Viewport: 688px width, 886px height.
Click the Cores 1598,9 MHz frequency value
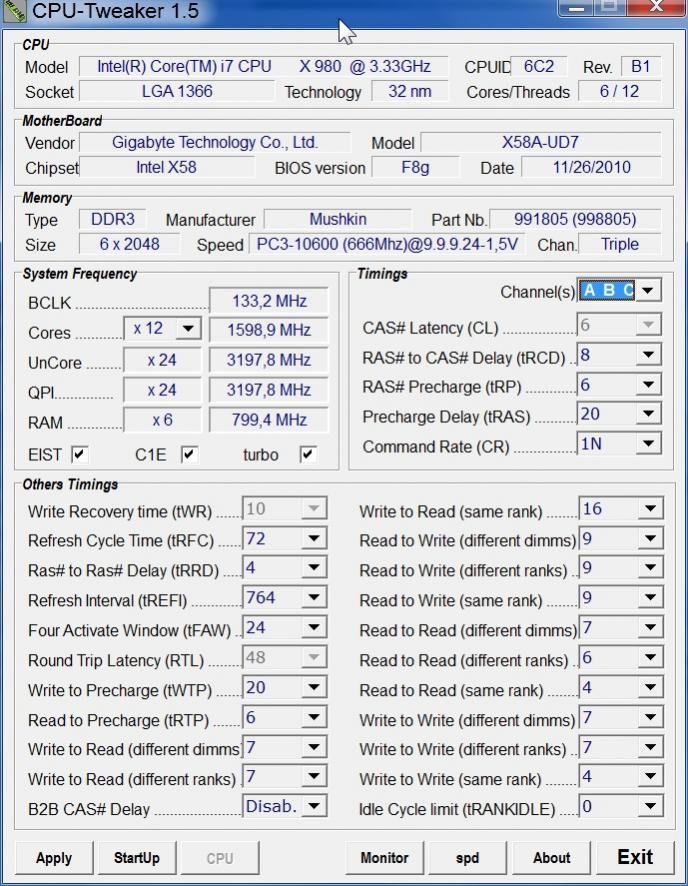coord(269,330)
